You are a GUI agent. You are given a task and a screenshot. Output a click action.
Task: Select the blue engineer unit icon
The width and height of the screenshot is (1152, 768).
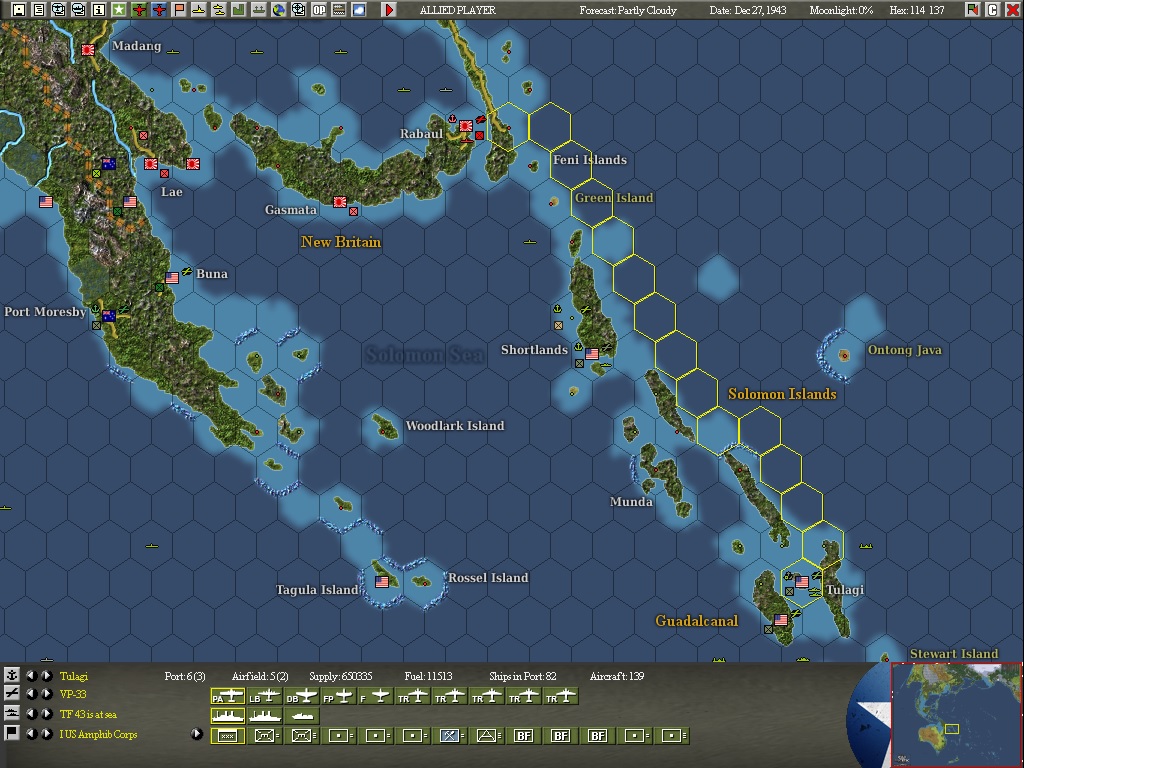click(450, 736)
